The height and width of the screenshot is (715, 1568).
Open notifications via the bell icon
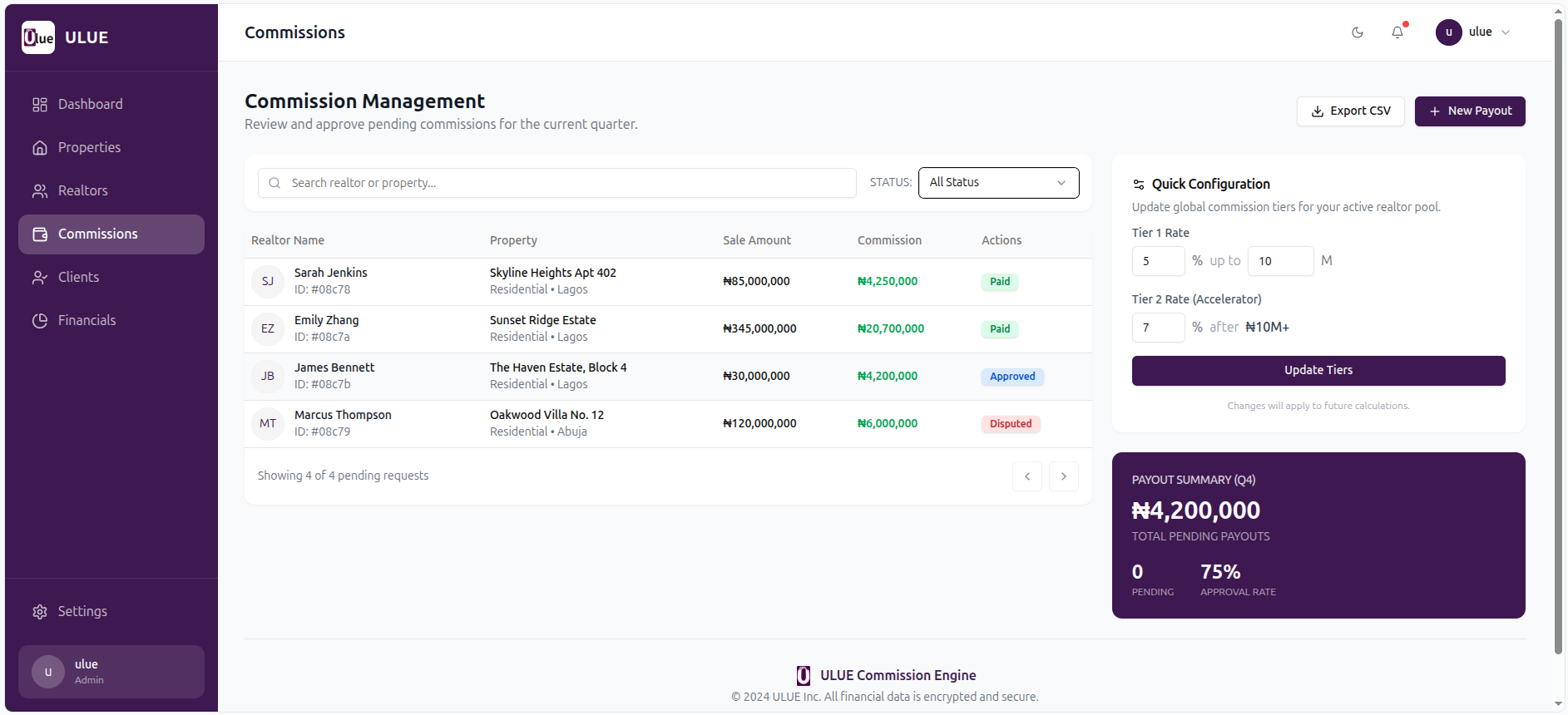[x=1397, y=32]
